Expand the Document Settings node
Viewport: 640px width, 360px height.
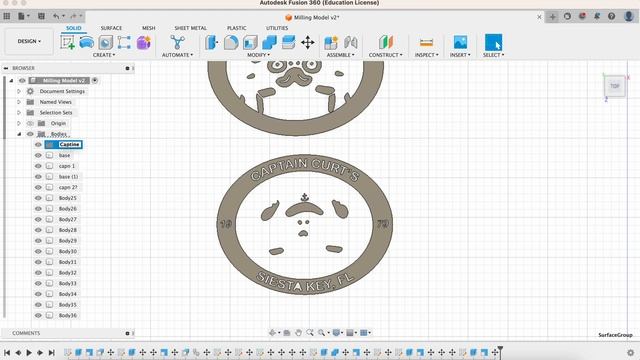(x=19, y=91)
